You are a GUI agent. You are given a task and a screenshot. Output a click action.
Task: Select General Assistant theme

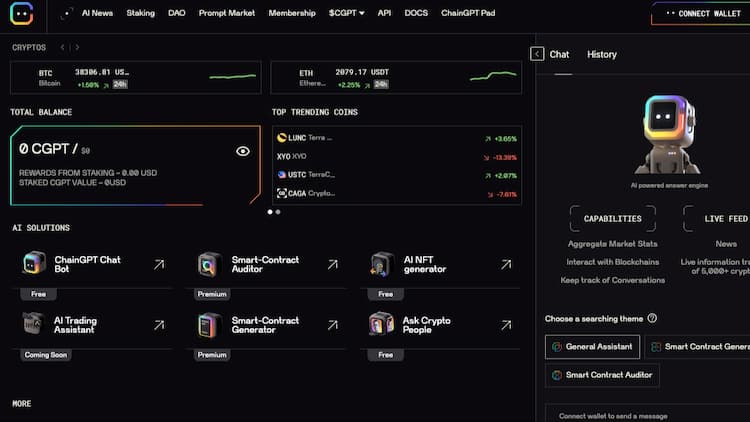593,347
